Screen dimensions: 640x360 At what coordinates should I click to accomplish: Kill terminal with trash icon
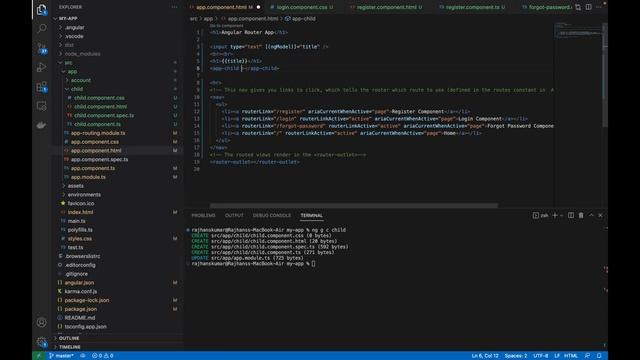581,216
